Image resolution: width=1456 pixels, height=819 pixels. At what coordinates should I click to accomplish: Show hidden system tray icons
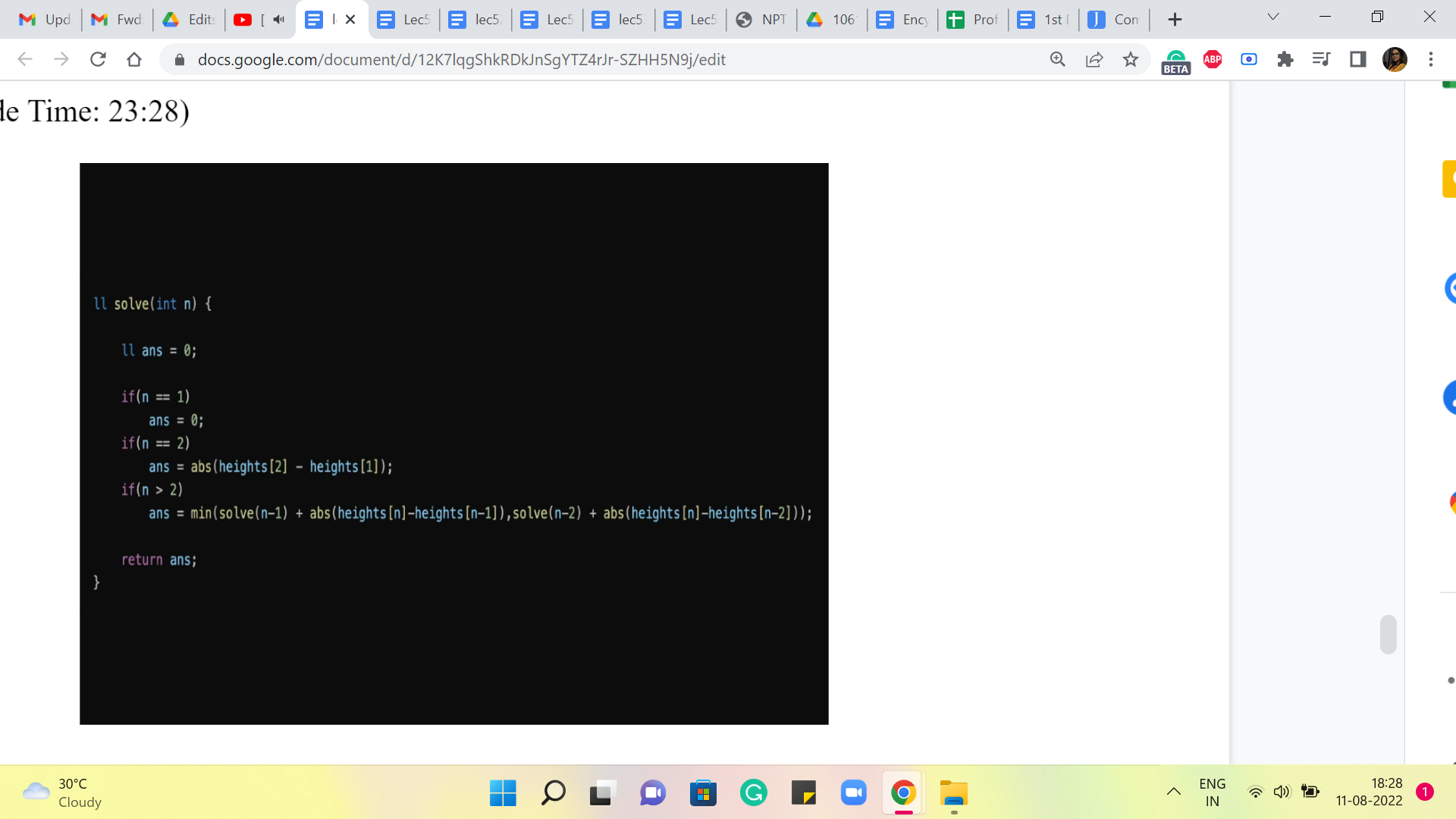1173,792
